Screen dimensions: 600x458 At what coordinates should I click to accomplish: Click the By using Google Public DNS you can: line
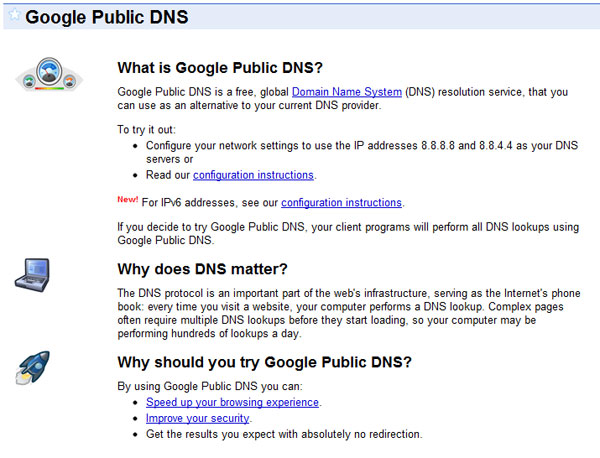click(x=210, y=386)
